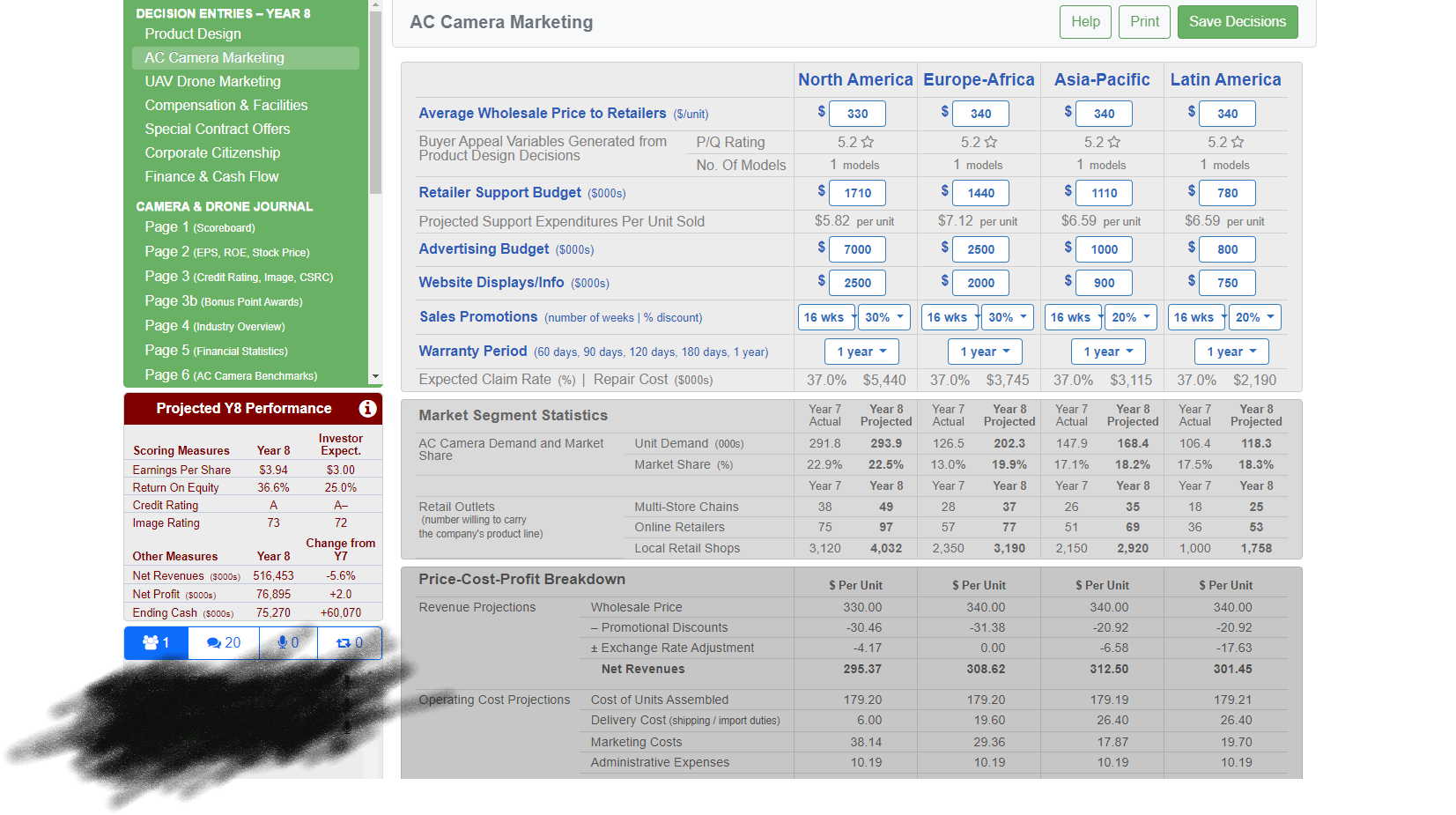Click sidebar scrollbar down arrow
1456x815 pixels.
click(375, 377)
